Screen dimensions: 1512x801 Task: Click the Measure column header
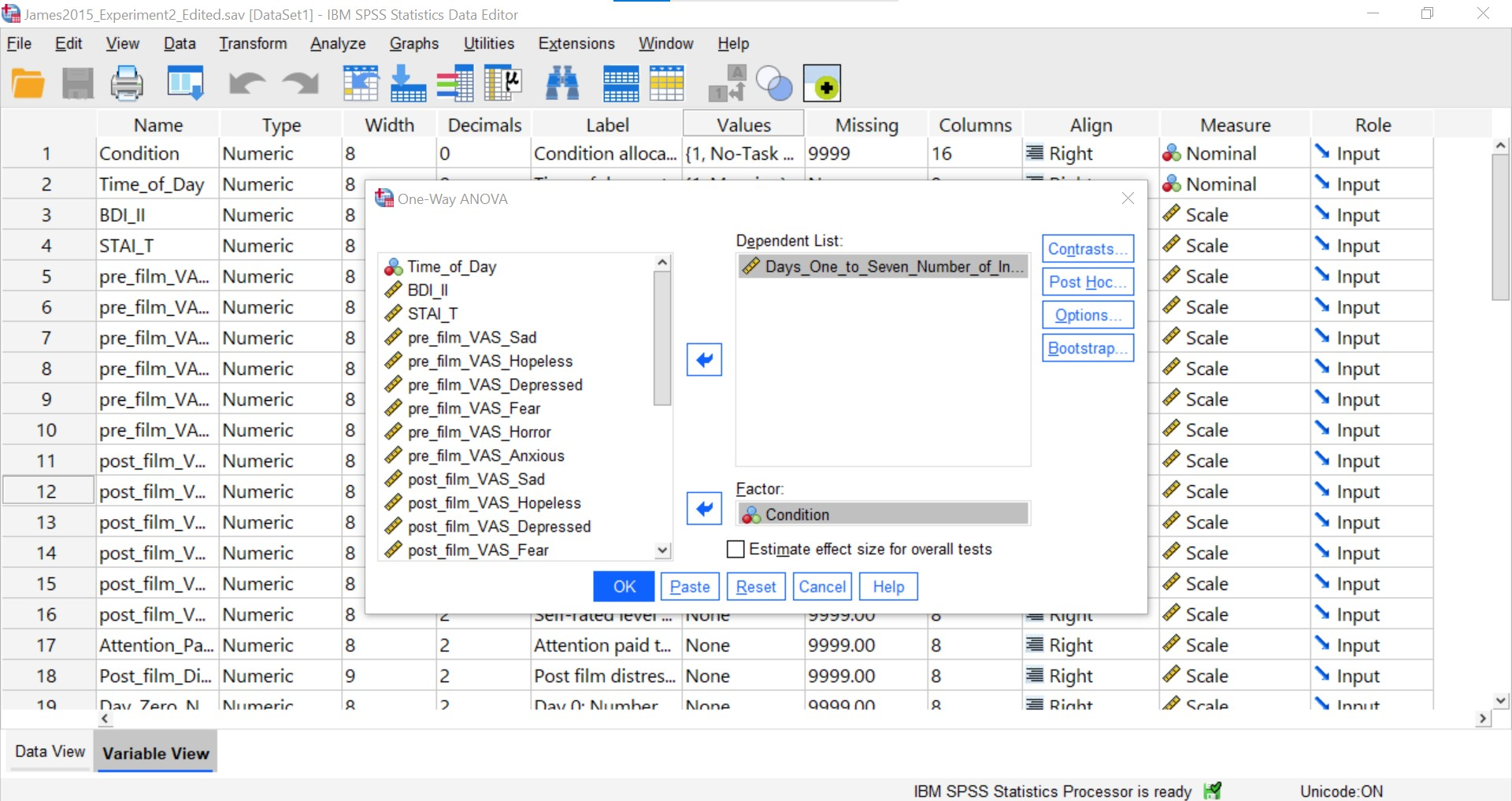[1235, 124]
